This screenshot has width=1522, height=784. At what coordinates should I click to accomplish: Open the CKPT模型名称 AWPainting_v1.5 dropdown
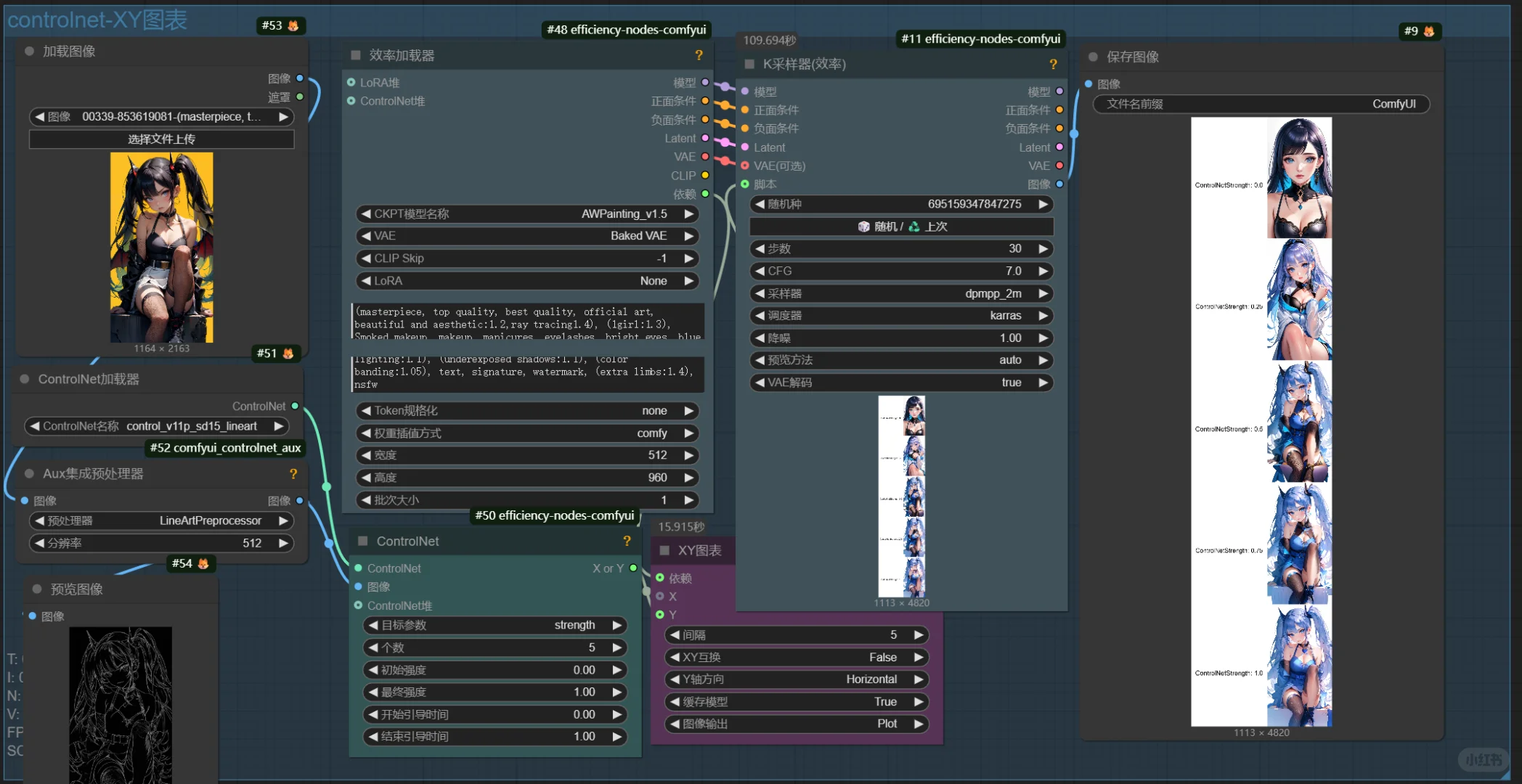coord(528,214)
